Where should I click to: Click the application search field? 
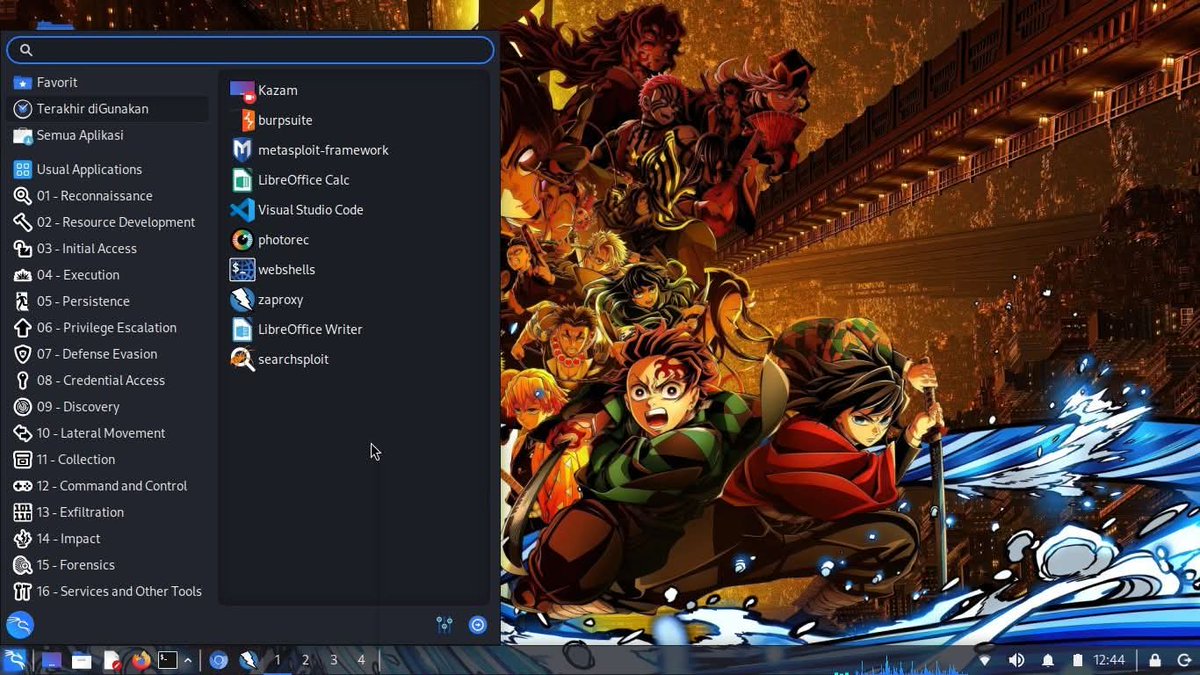click(250, 49)
